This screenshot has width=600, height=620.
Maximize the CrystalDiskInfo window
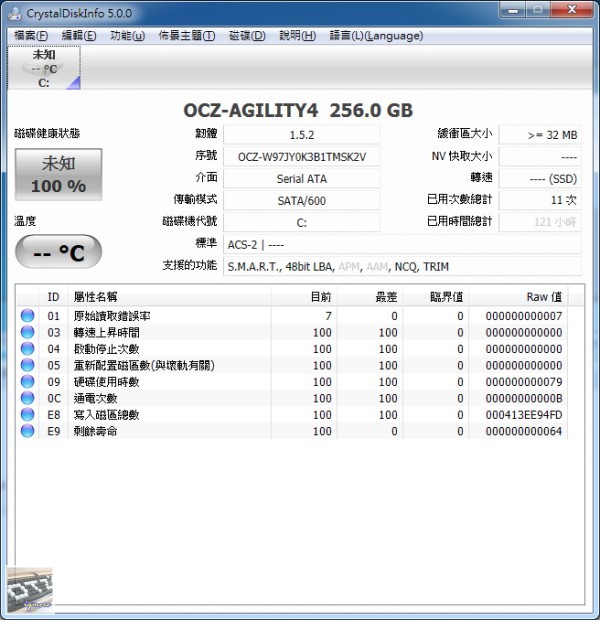pyautogui.click(x=538, y=10)
